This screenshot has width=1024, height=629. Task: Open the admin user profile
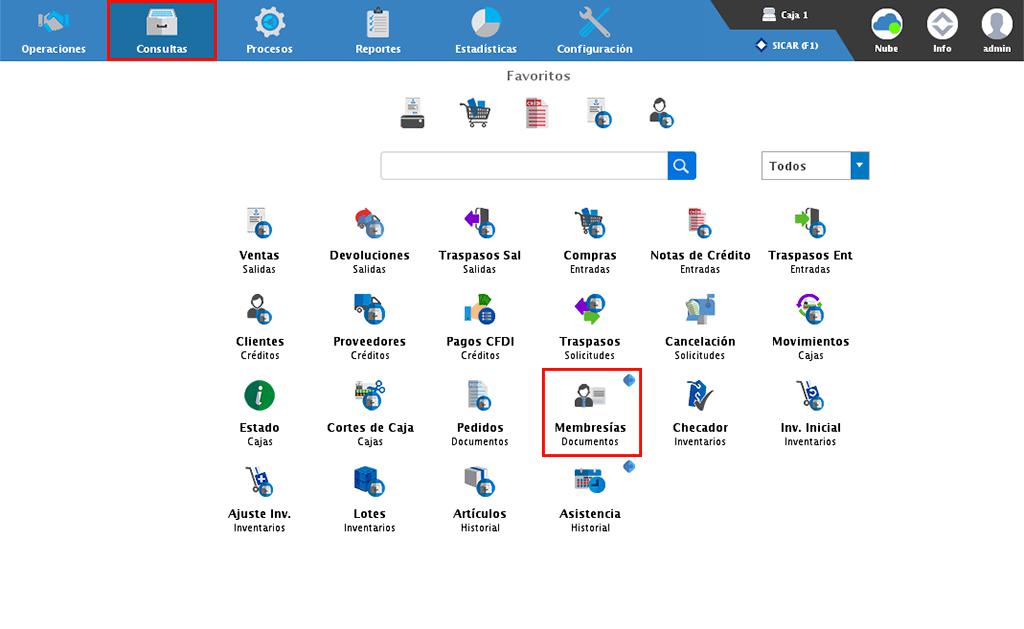point(996,30)
